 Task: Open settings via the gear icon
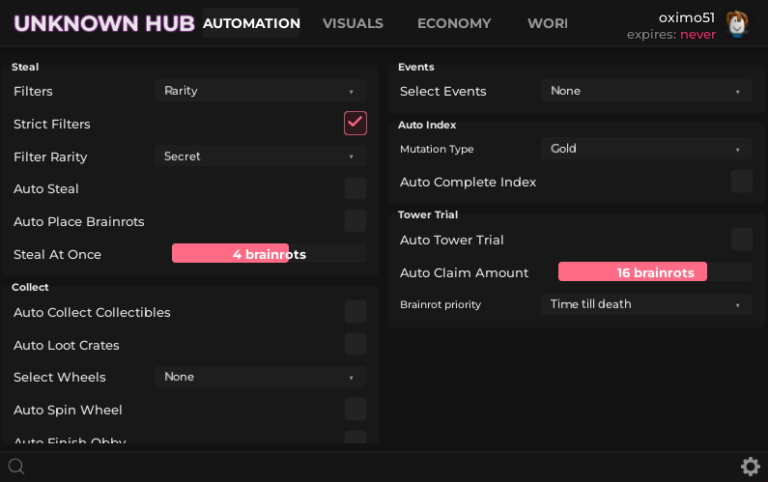point(750,466)
